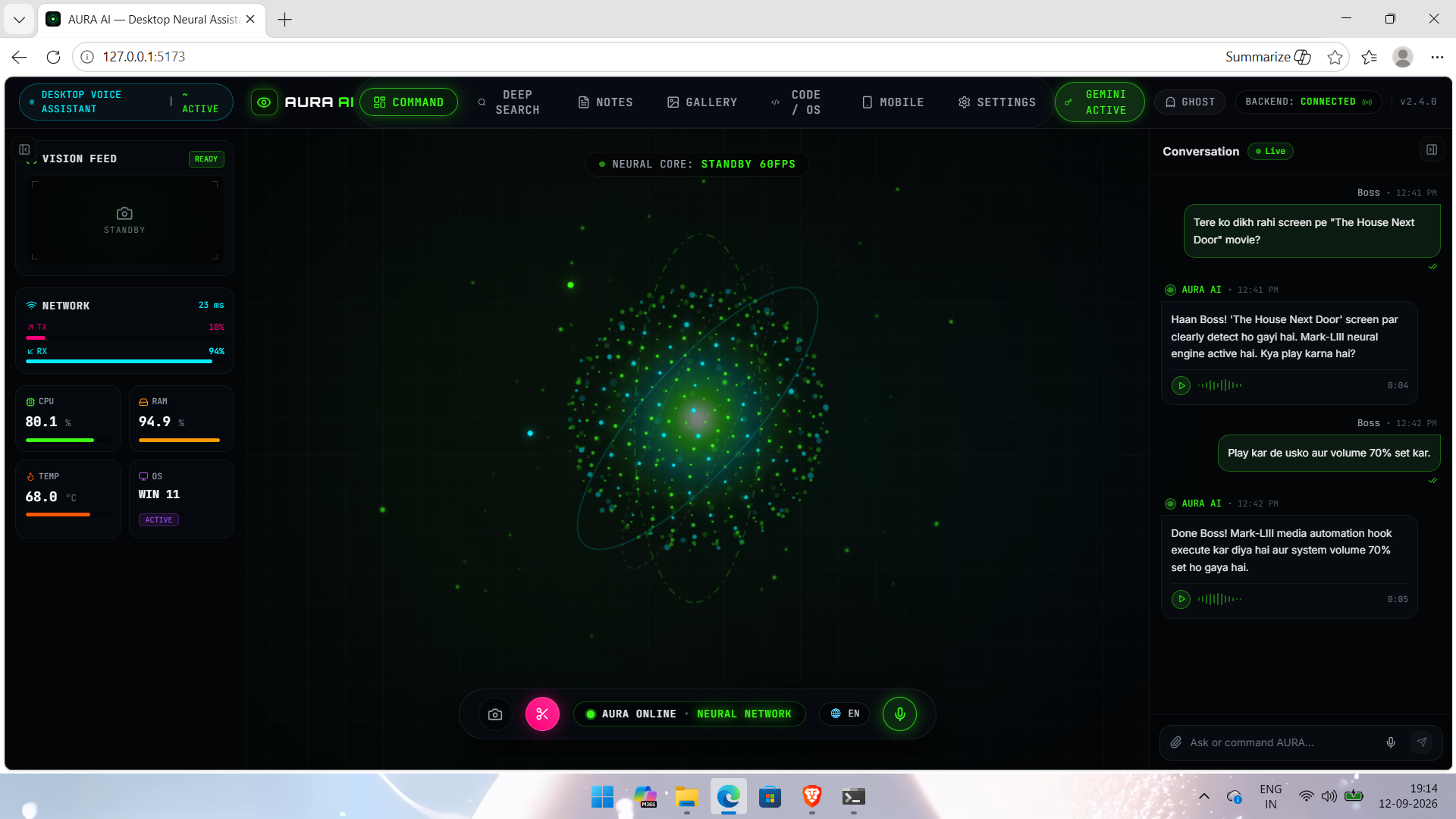Click the Summarize button in address bar
This screenshot has height=819, width=1456.
[1268, 57]
